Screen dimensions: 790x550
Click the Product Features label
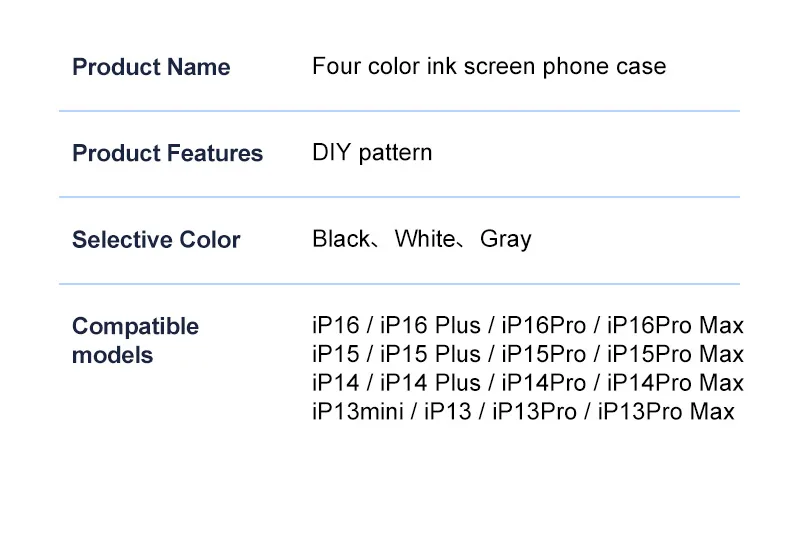click(167, 154)
